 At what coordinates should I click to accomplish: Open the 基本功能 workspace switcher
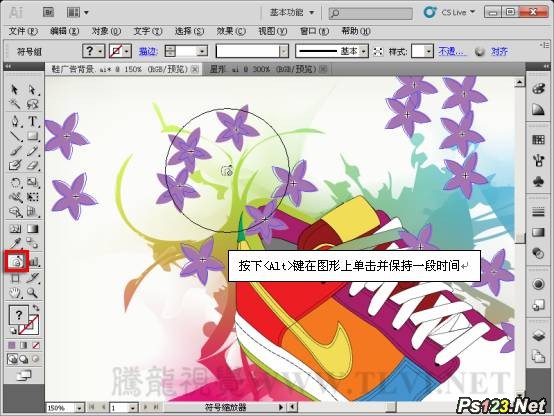292,12
